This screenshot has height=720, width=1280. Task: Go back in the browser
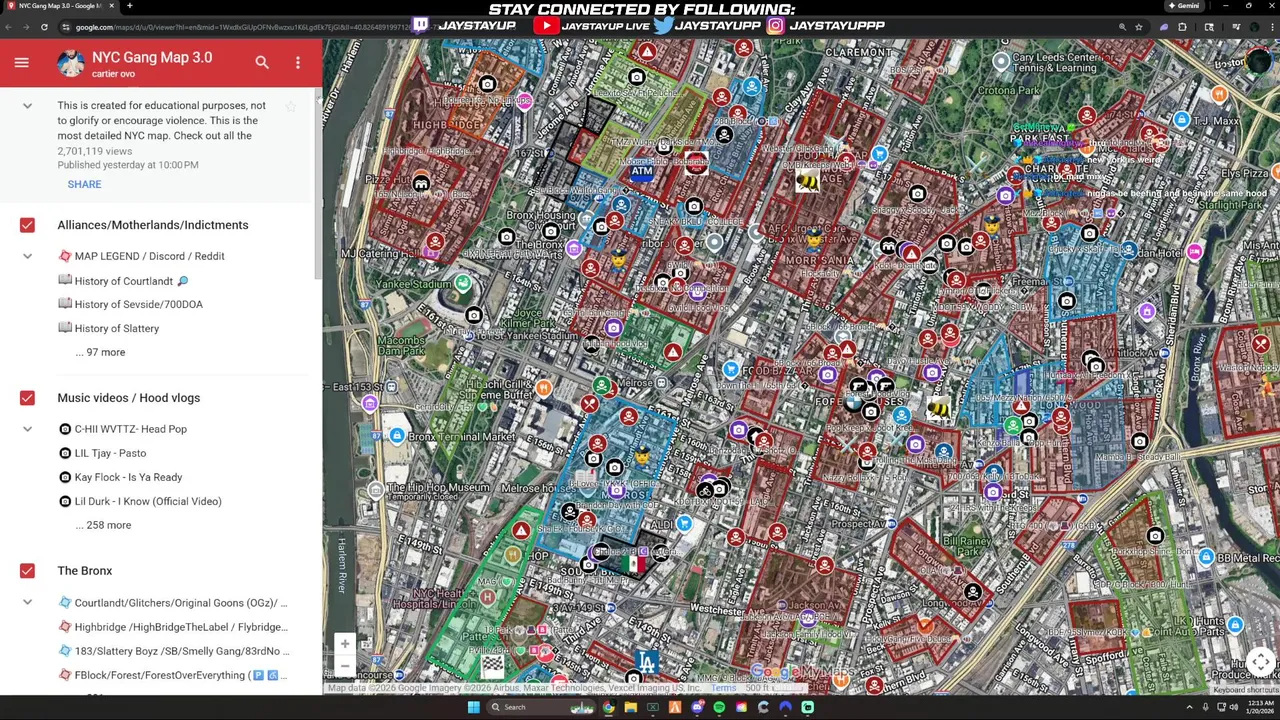[x=9, y=27]
